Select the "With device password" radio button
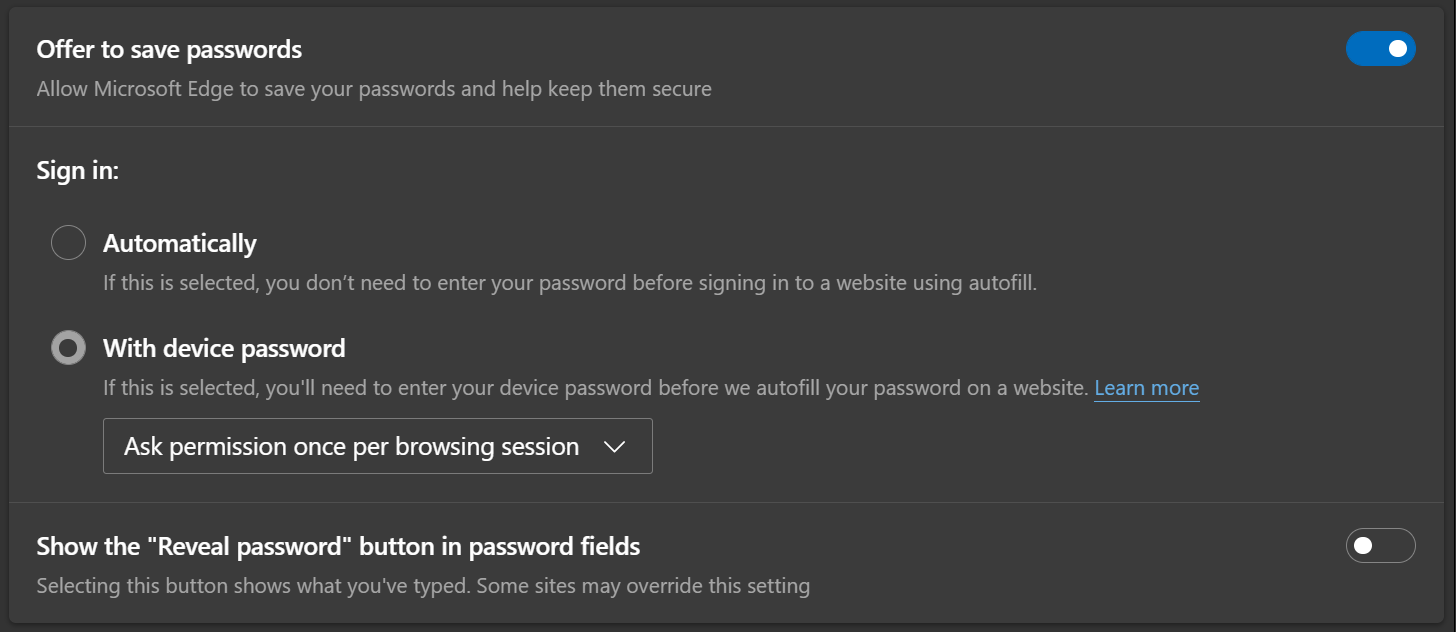 pyautogui.click(x=68, y=348)
